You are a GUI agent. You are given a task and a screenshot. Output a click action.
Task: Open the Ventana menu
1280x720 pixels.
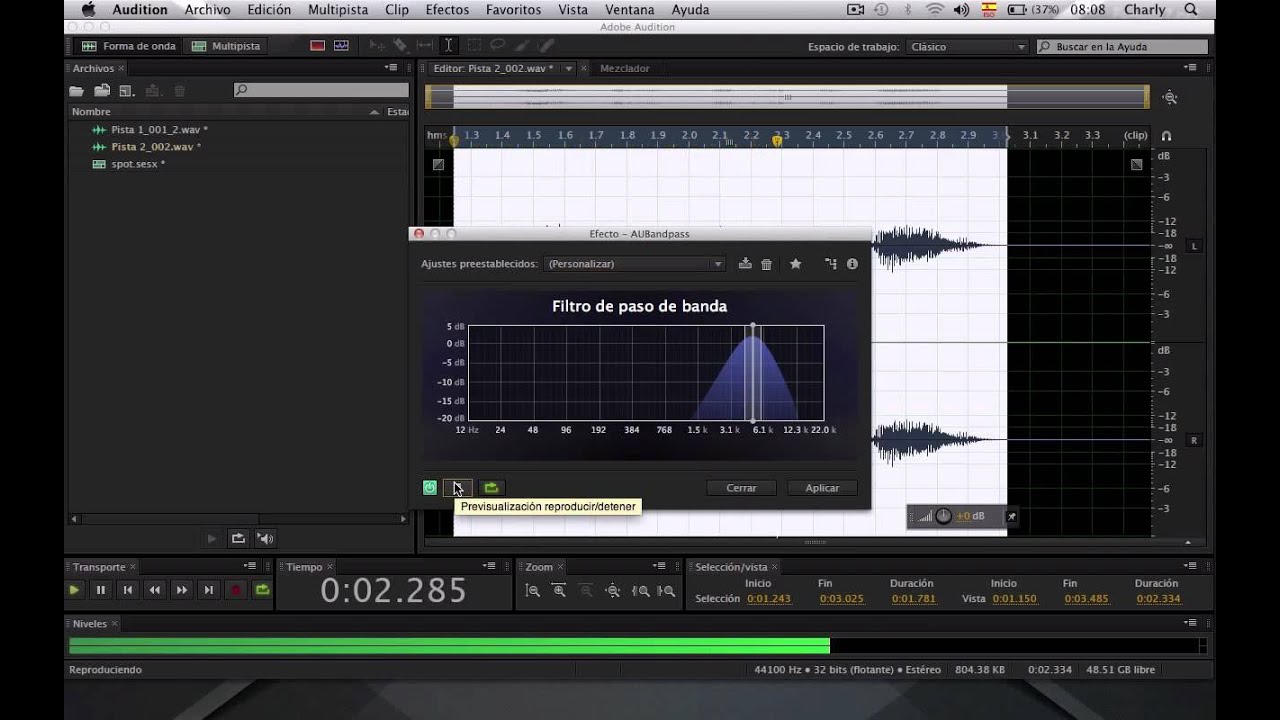630,10
